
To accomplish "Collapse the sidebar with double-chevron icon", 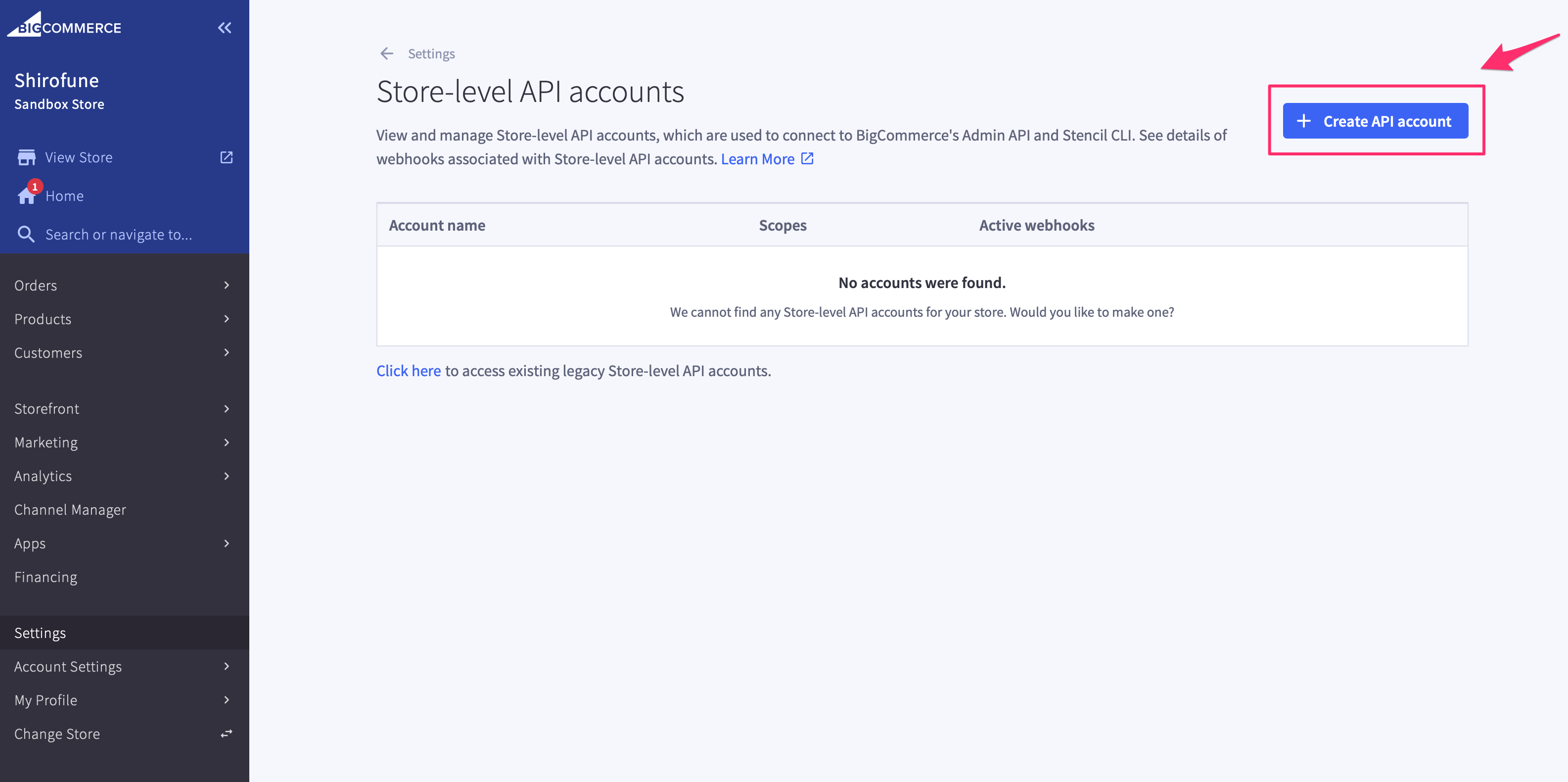I will [225, 27].
